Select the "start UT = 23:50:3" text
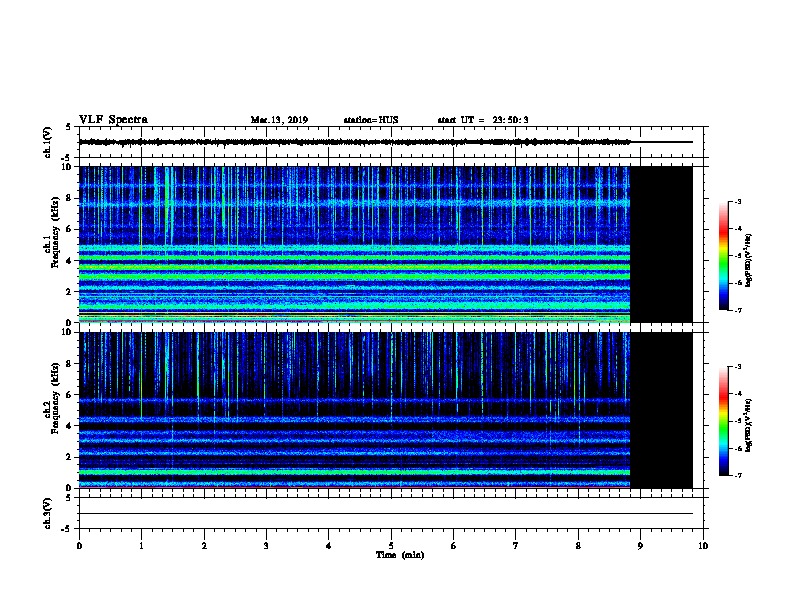 [x=483, y=120]
